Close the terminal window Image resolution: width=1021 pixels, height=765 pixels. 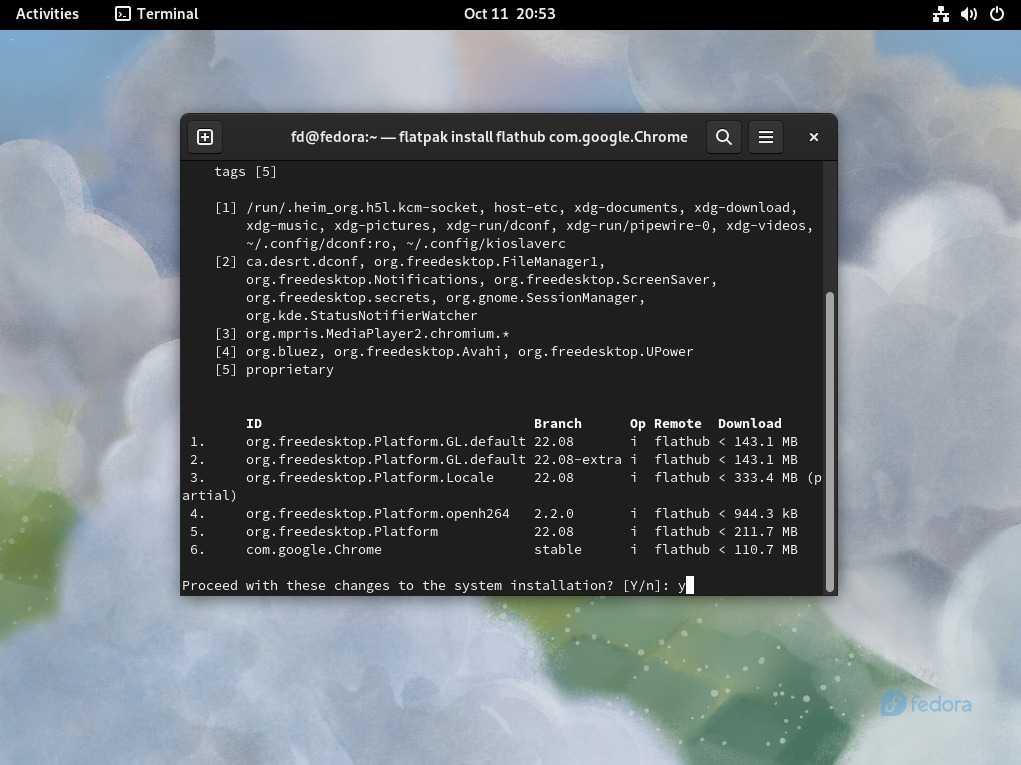click(813, 137)
